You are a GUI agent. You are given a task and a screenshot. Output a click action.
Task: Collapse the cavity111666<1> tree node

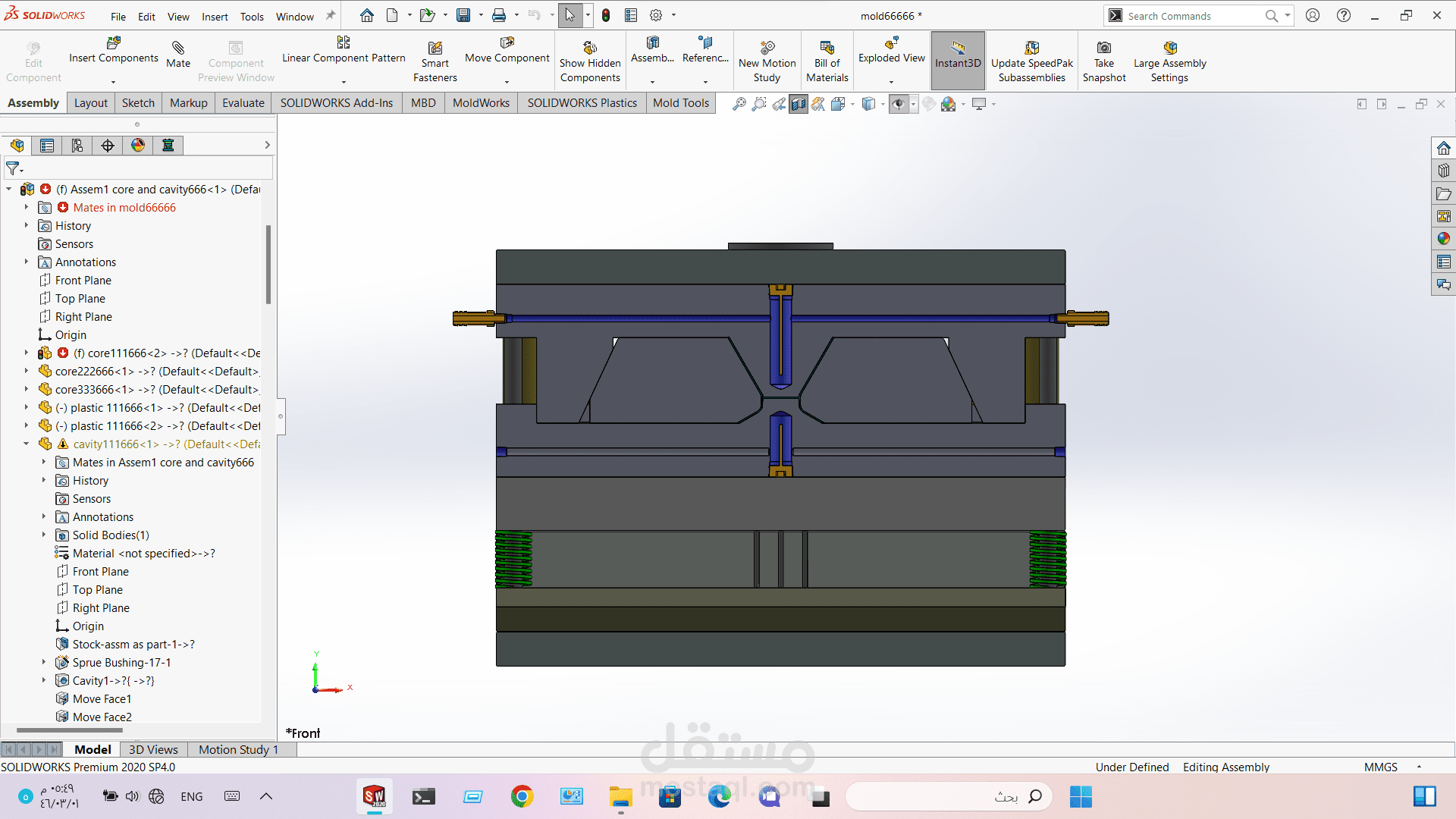click(27, 444)
